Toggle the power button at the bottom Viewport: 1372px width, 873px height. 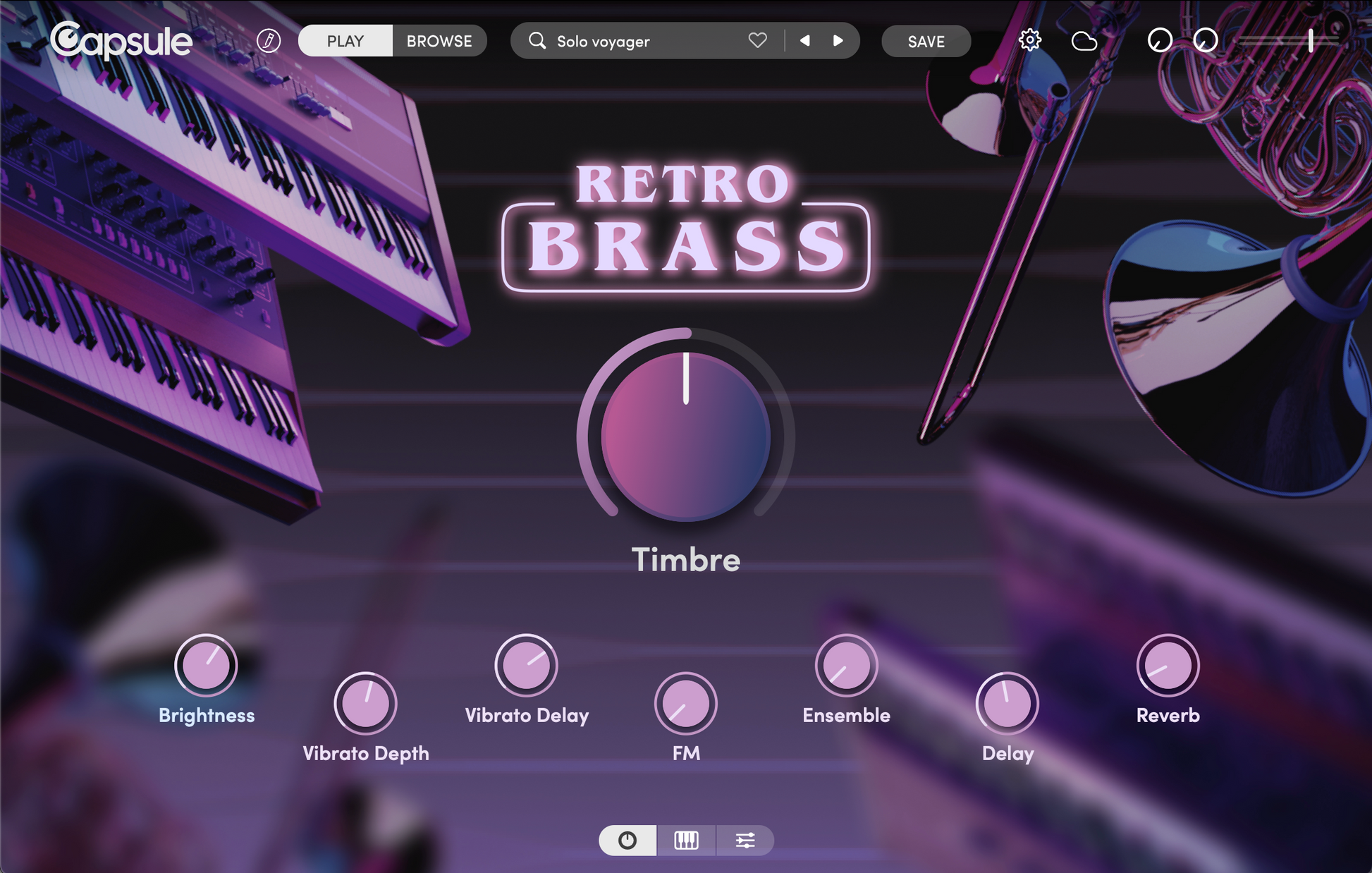[627, 840]
